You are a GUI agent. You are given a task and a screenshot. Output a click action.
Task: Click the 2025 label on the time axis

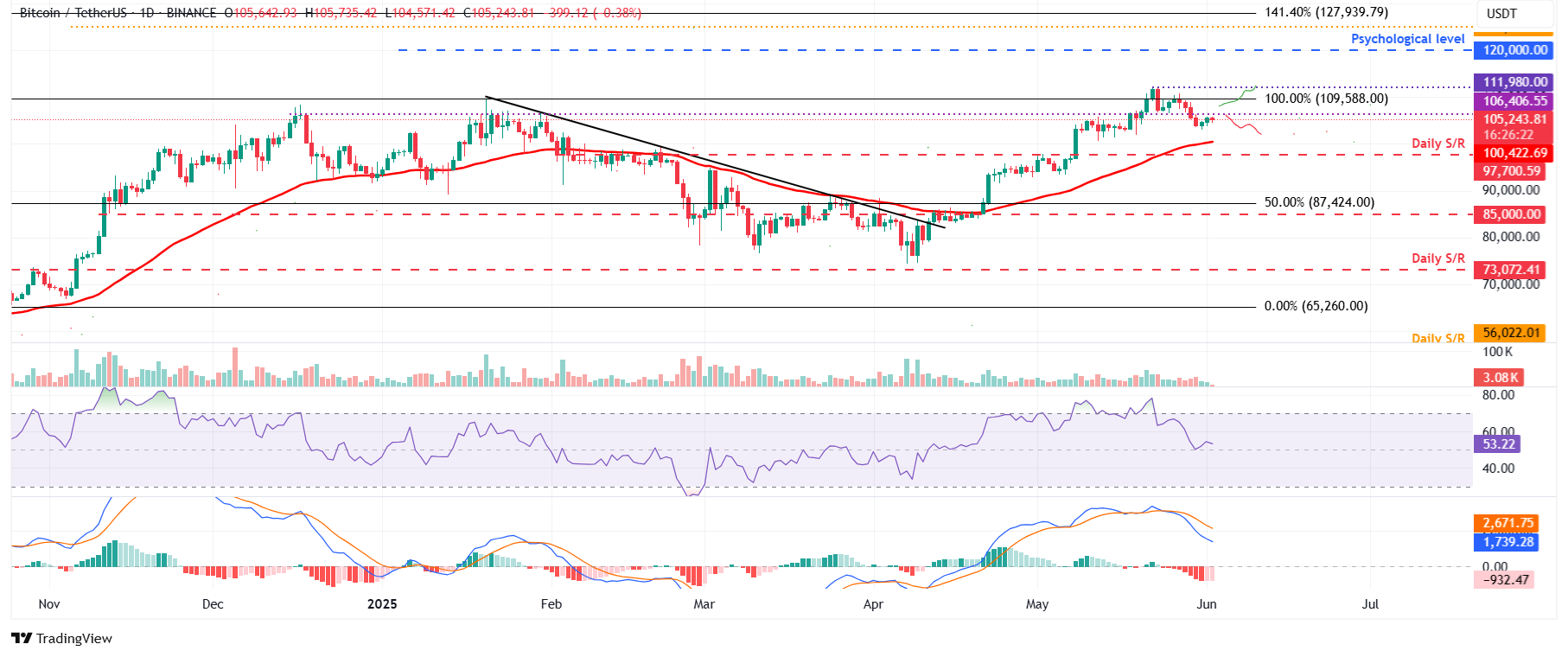click(x=382, y=603)
